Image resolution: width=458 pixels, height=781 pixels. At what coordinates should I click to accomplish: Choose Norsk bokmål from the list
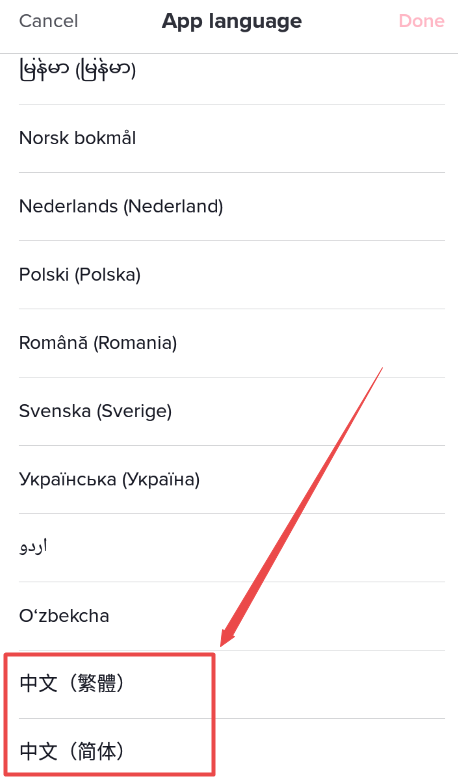(x=231, y=138)
